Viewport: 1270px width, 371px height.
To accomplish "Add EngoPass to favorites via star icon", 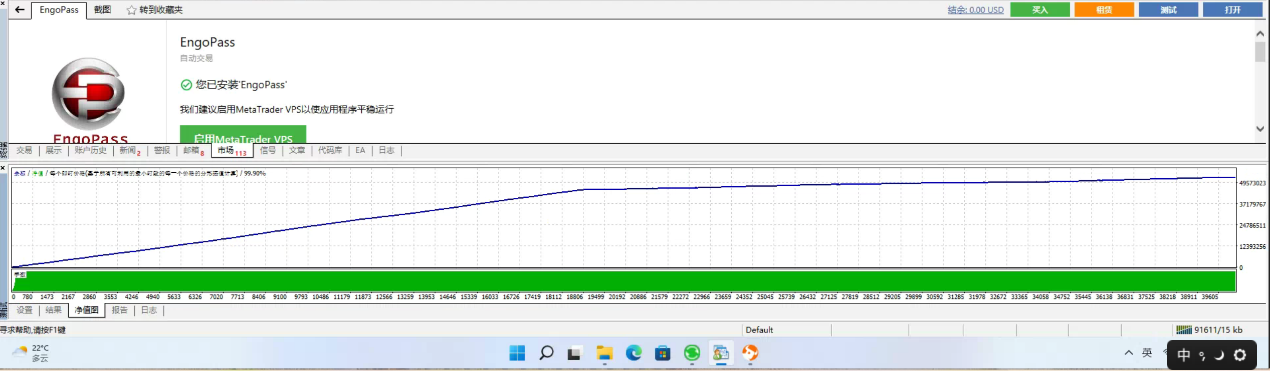I will 132,10.
